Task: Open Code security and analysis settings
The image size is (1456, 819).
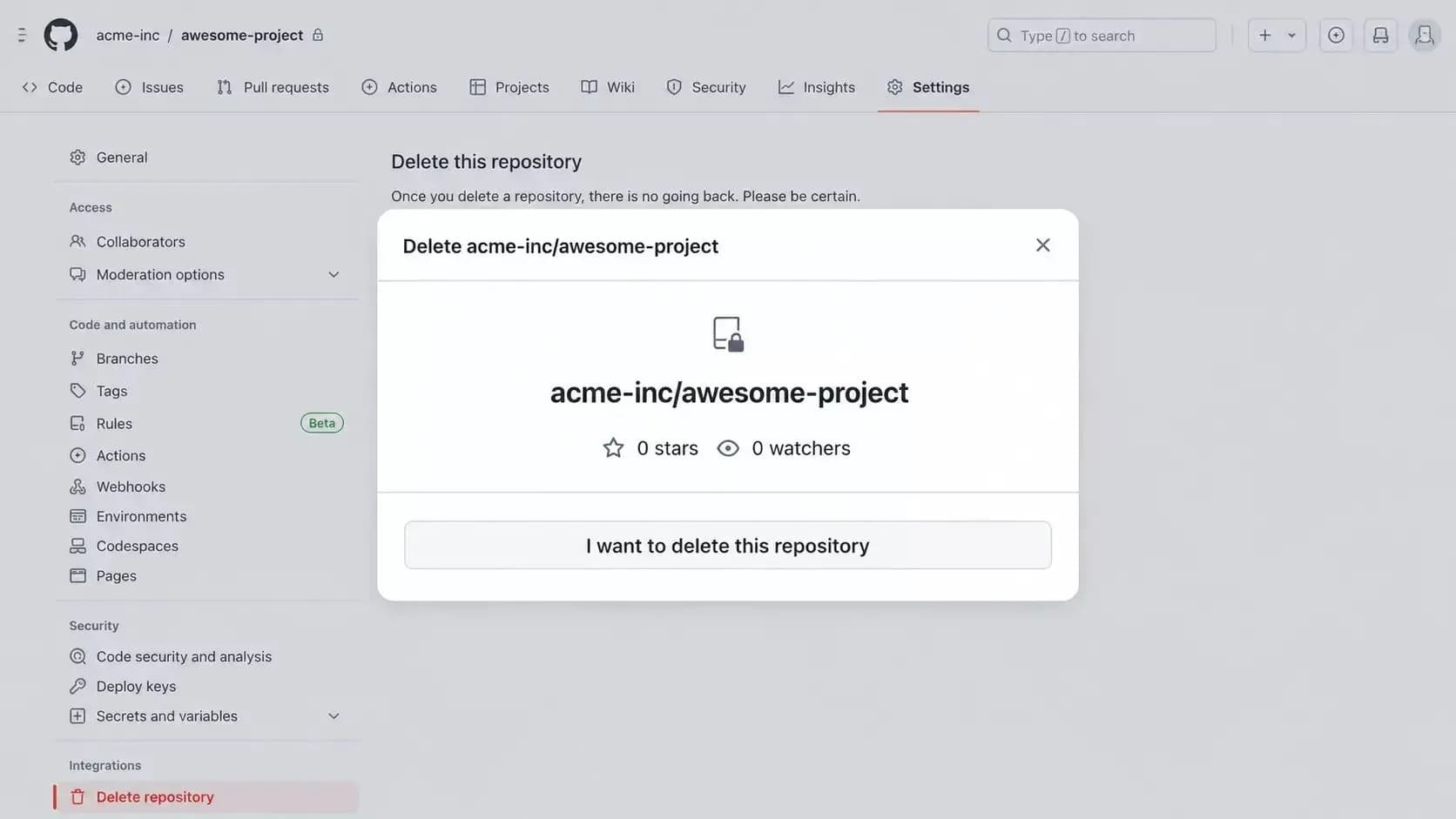Action: 206,657
